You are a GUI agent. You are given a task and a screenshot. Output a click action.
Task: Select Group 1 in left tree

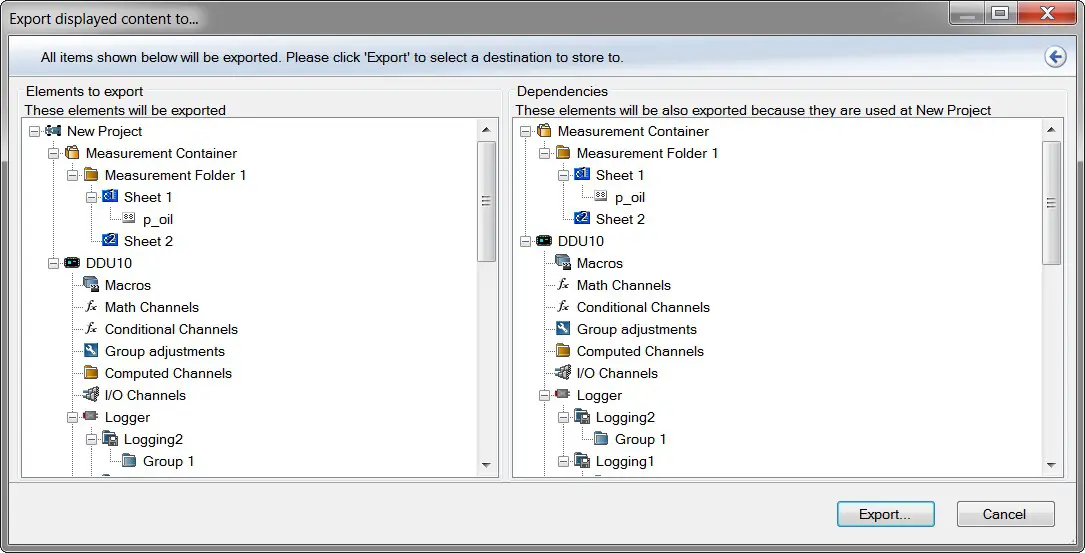click(168, 461)
